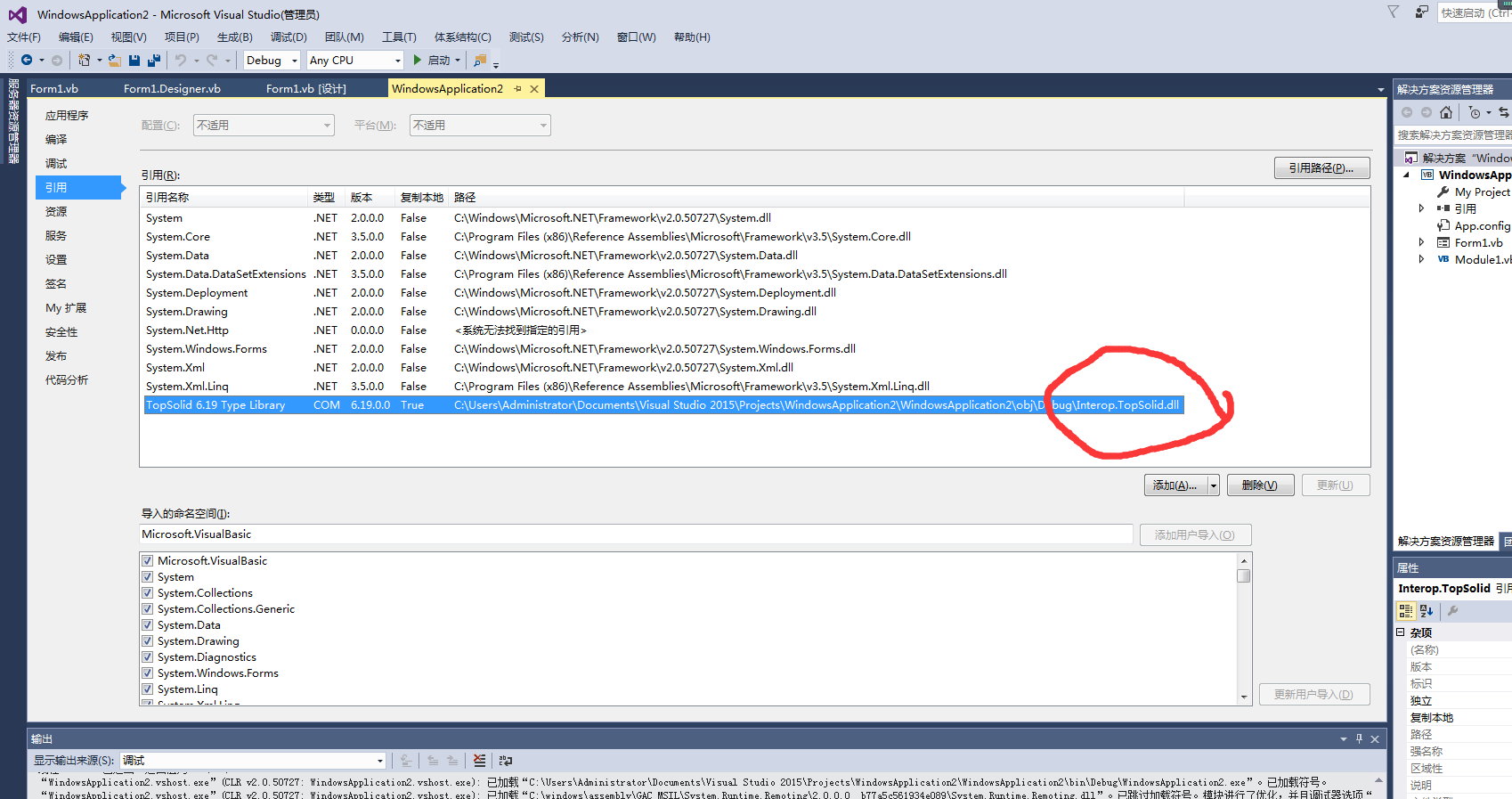
Task: Start debugging with the green play icon
Action: (x=417, y=60)
